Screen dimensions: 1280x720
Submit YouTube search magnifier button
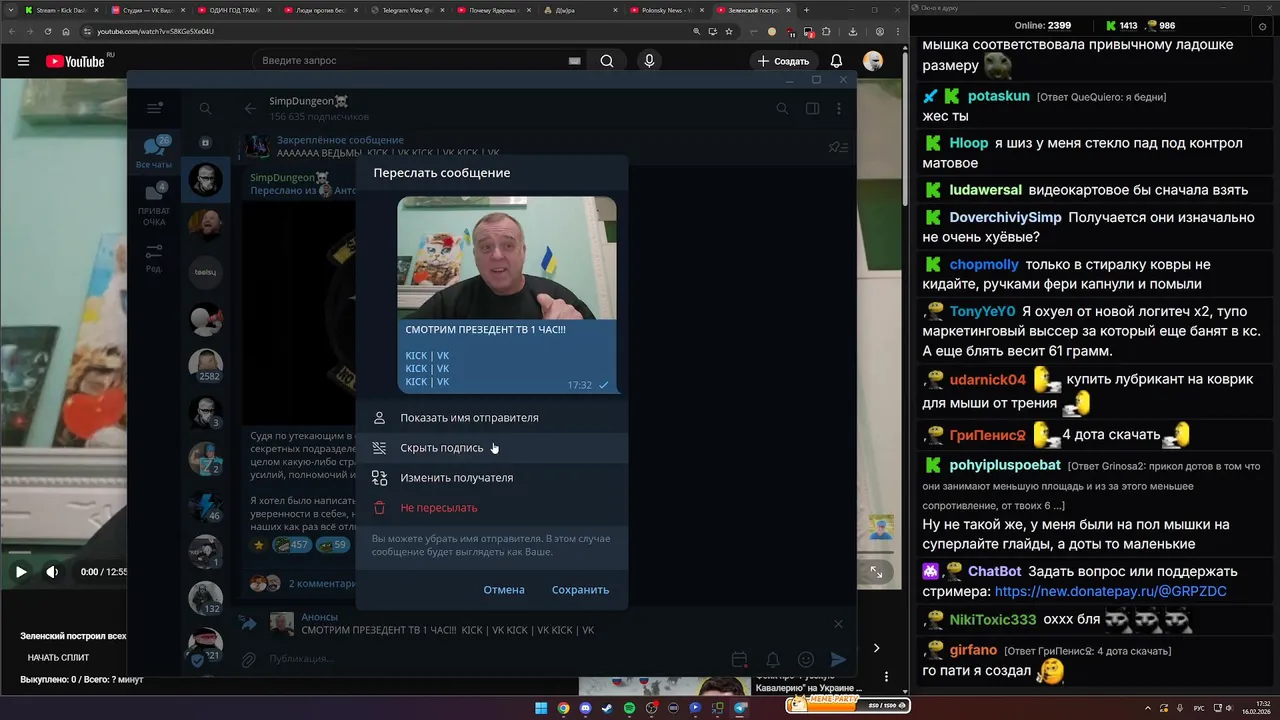pyautogui.click(x=607, y=61)
